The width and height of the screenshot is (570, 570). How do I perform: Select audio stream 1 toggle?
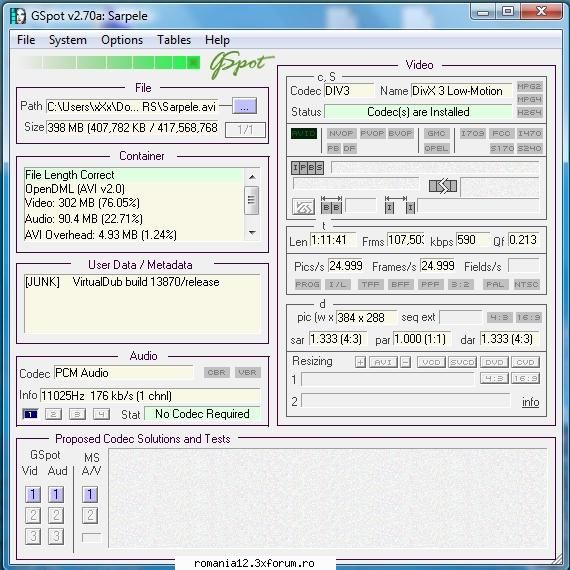(x=30, y=414)
